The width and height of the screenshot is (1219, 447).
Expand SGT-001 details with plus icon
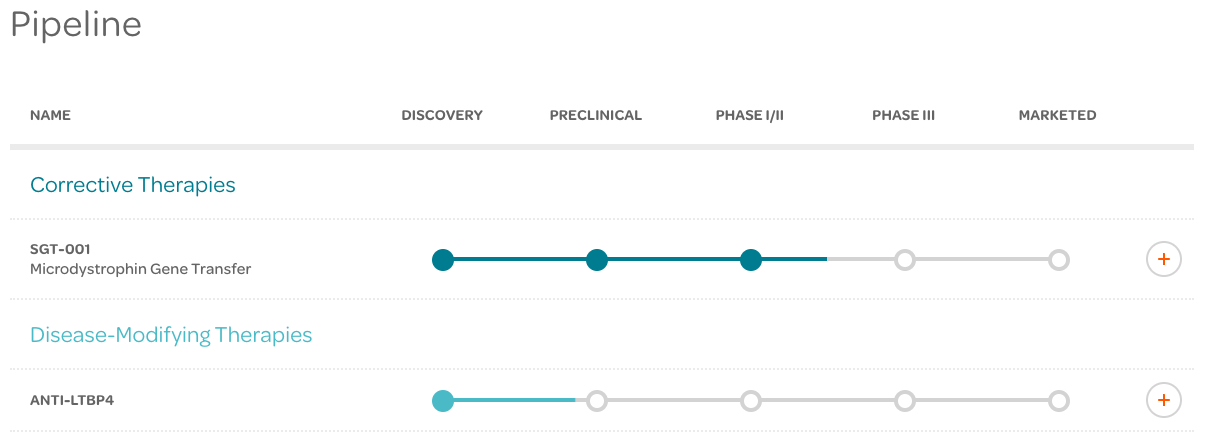click(1163, 260)
